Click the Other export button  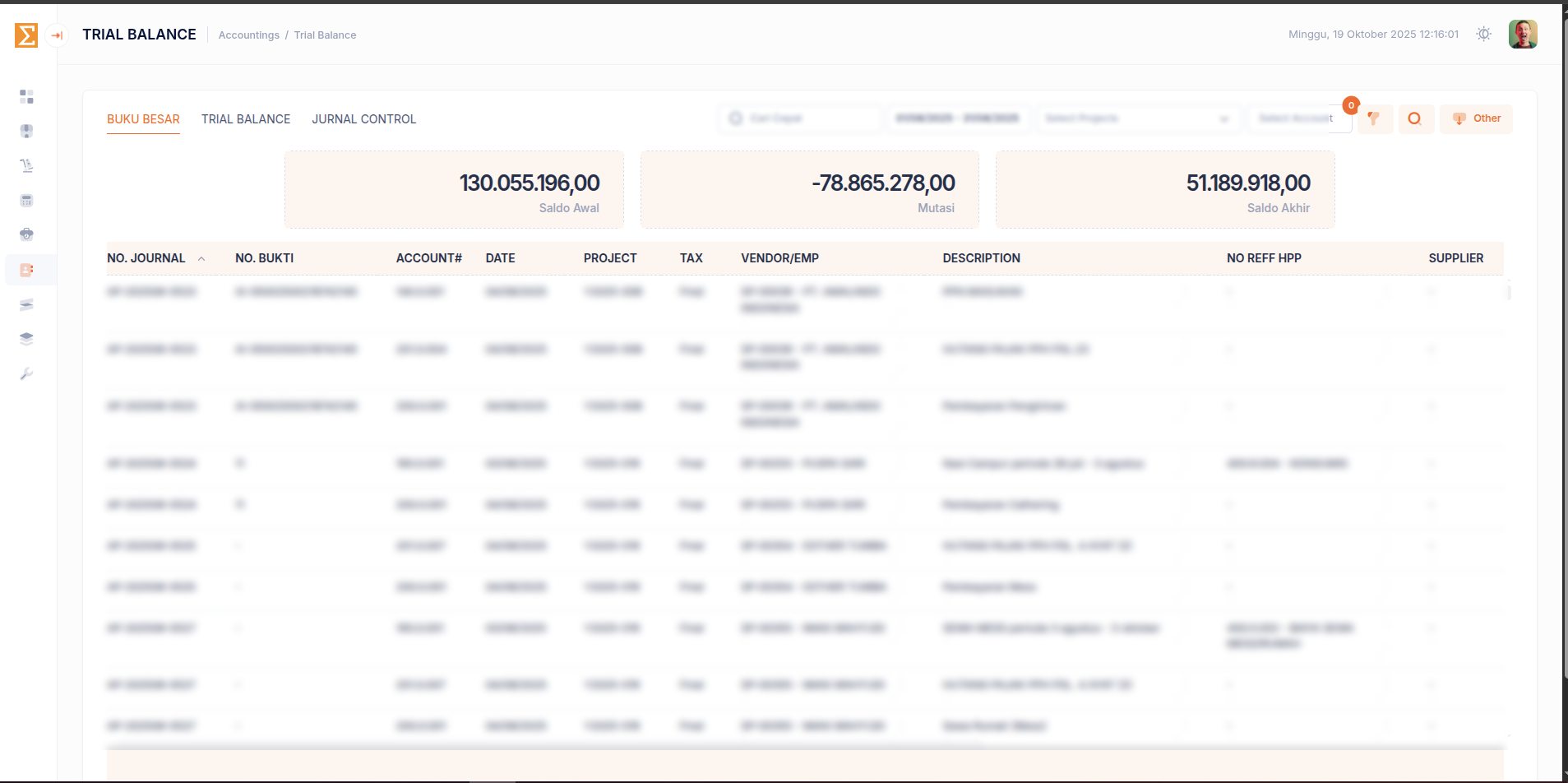point(1476,118)
